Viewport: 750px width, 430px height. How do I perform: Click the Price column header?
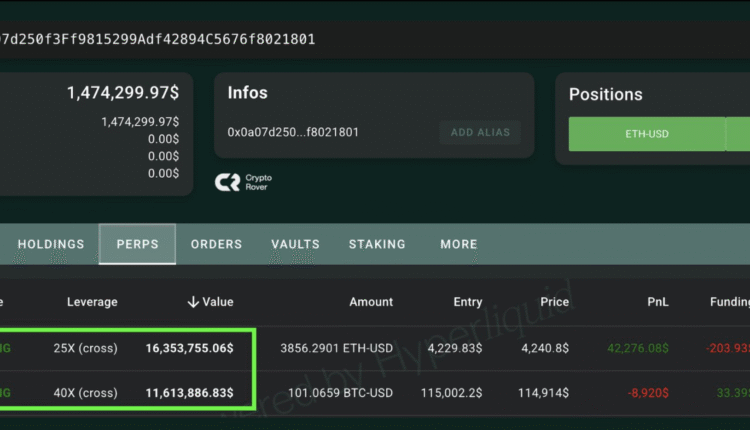pyautogui.click(x=554, y=302)
